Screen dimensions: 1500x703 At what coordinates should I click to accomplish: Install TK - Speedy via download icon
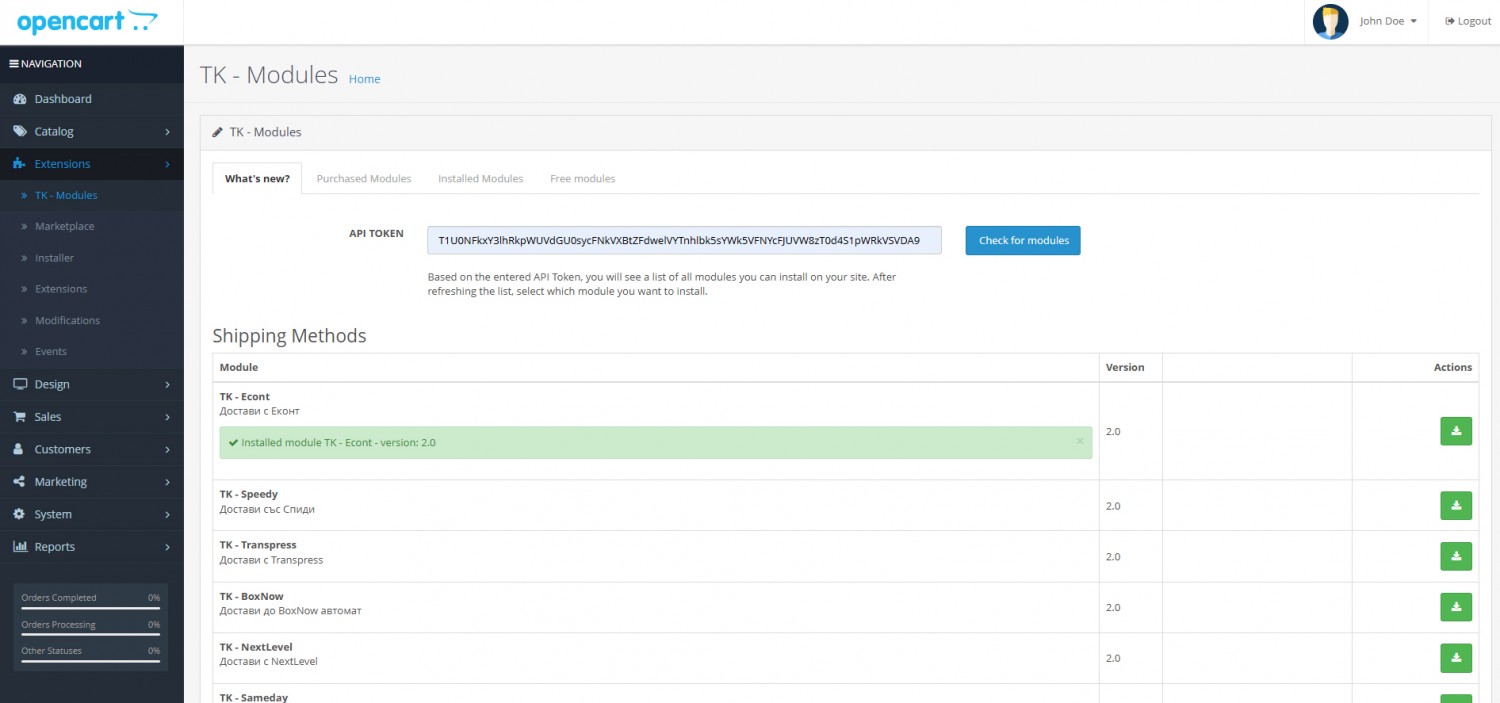point(1456,506)
